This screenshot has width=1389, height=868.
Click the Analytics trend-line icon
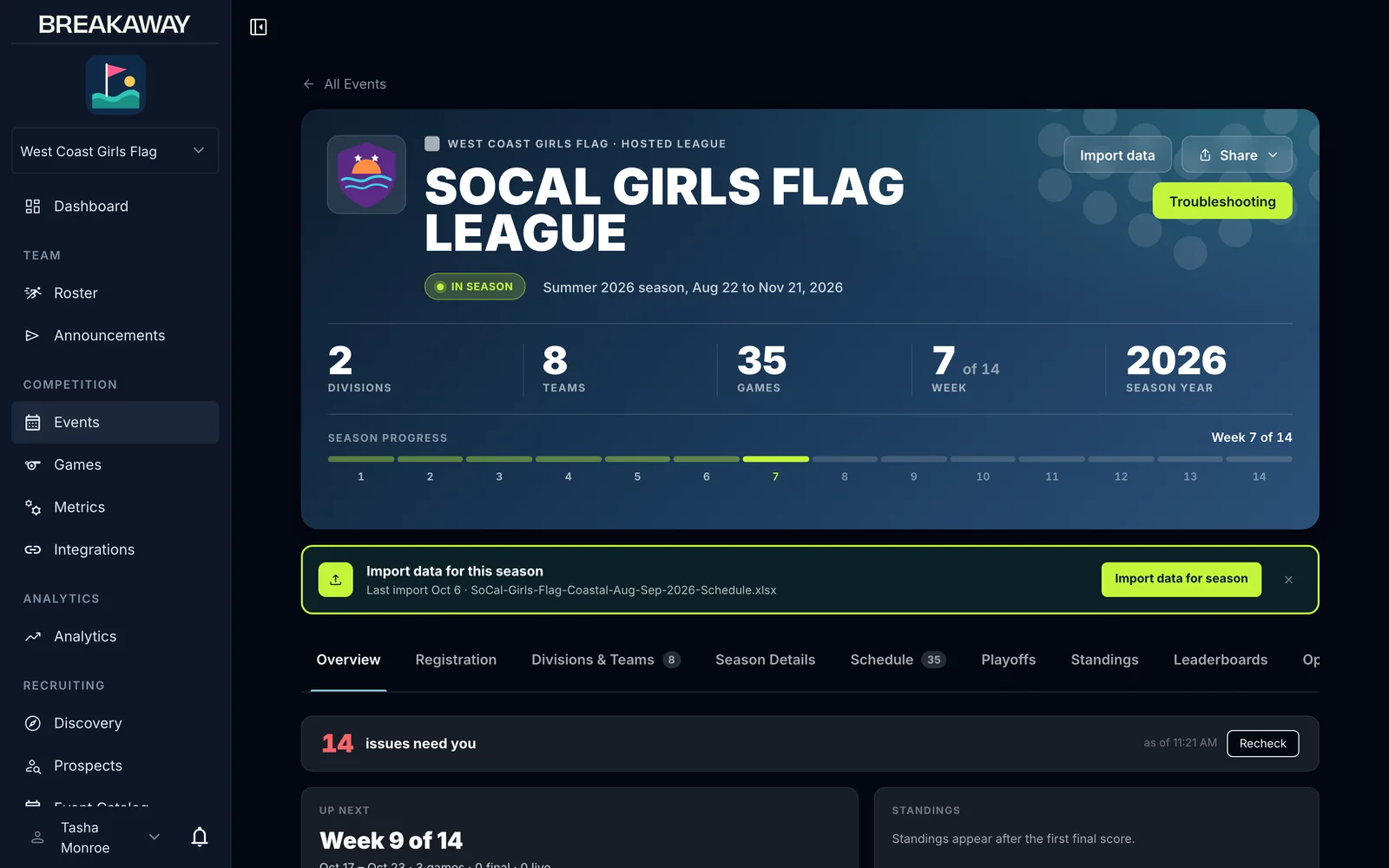point(33,637)
